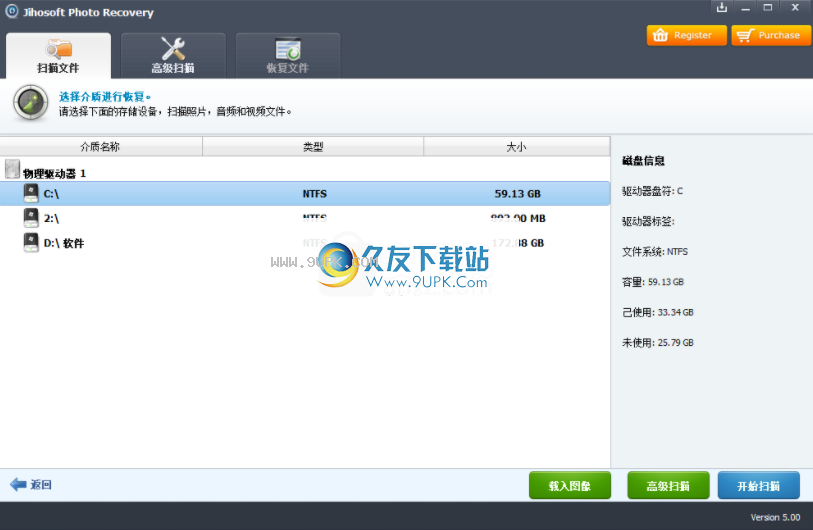
Task: Click the back arrow icon at bottom left
Action: click(18, 484)
